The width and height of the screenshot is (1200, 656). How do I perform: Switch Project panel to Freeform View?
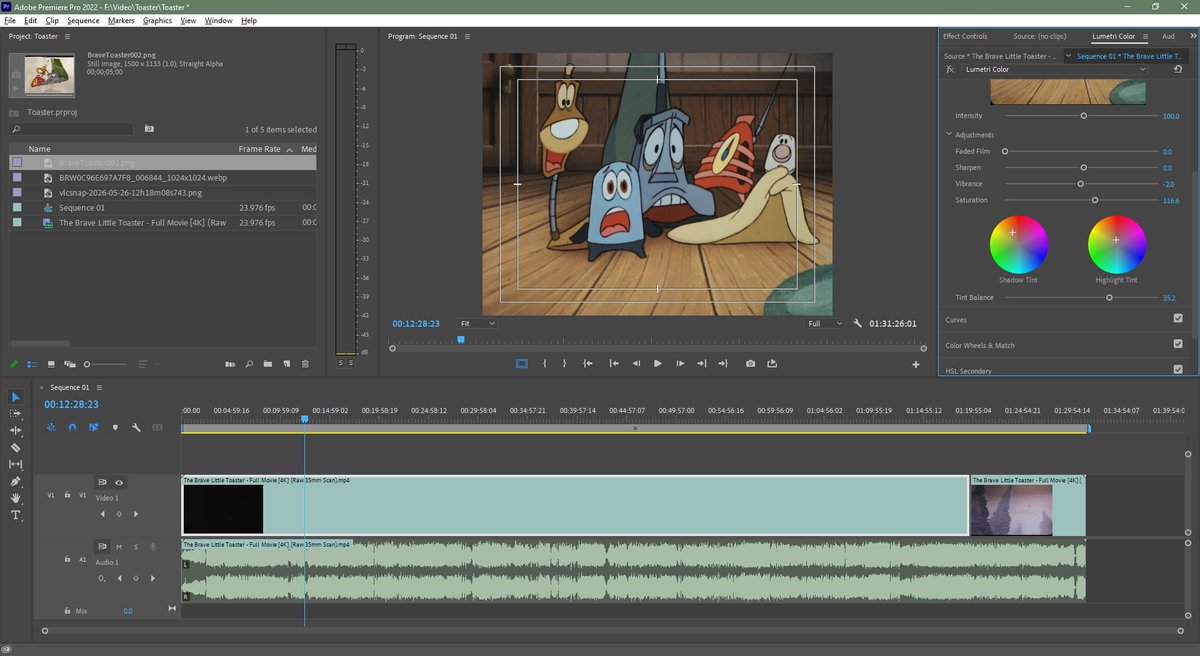(x=70, y=364)
